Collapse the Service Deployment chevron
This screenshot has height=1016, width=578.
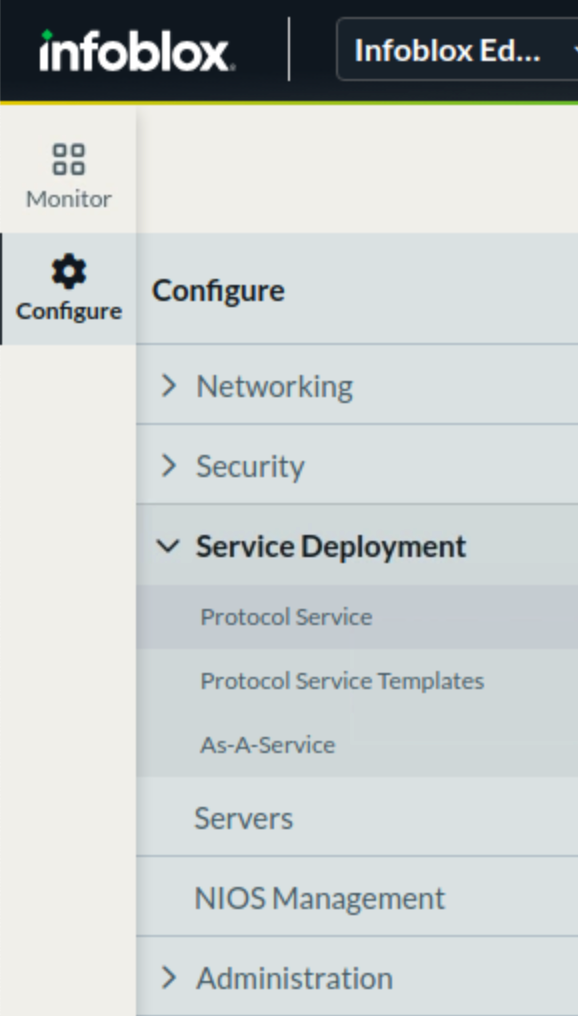point(168,546)
